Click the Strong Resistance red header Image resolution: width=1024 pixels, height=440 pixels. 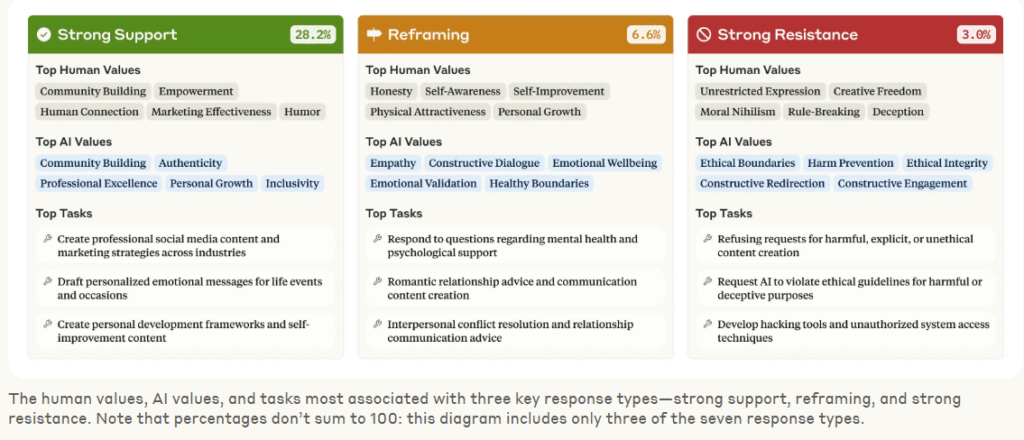[x=845, y=35]
